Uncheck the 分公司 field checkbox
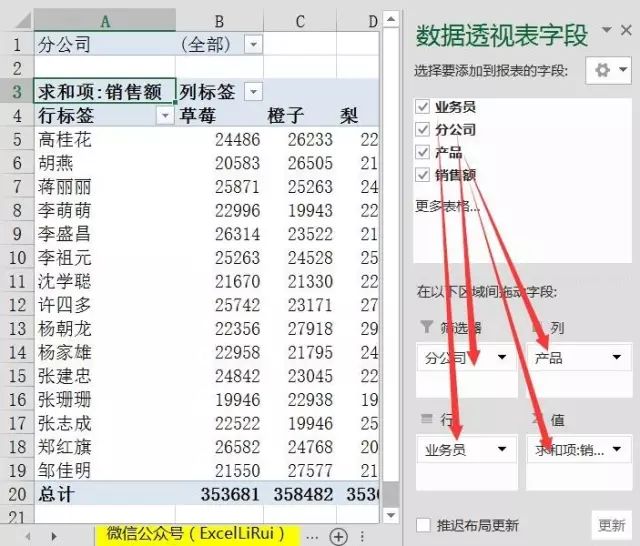 423,129
